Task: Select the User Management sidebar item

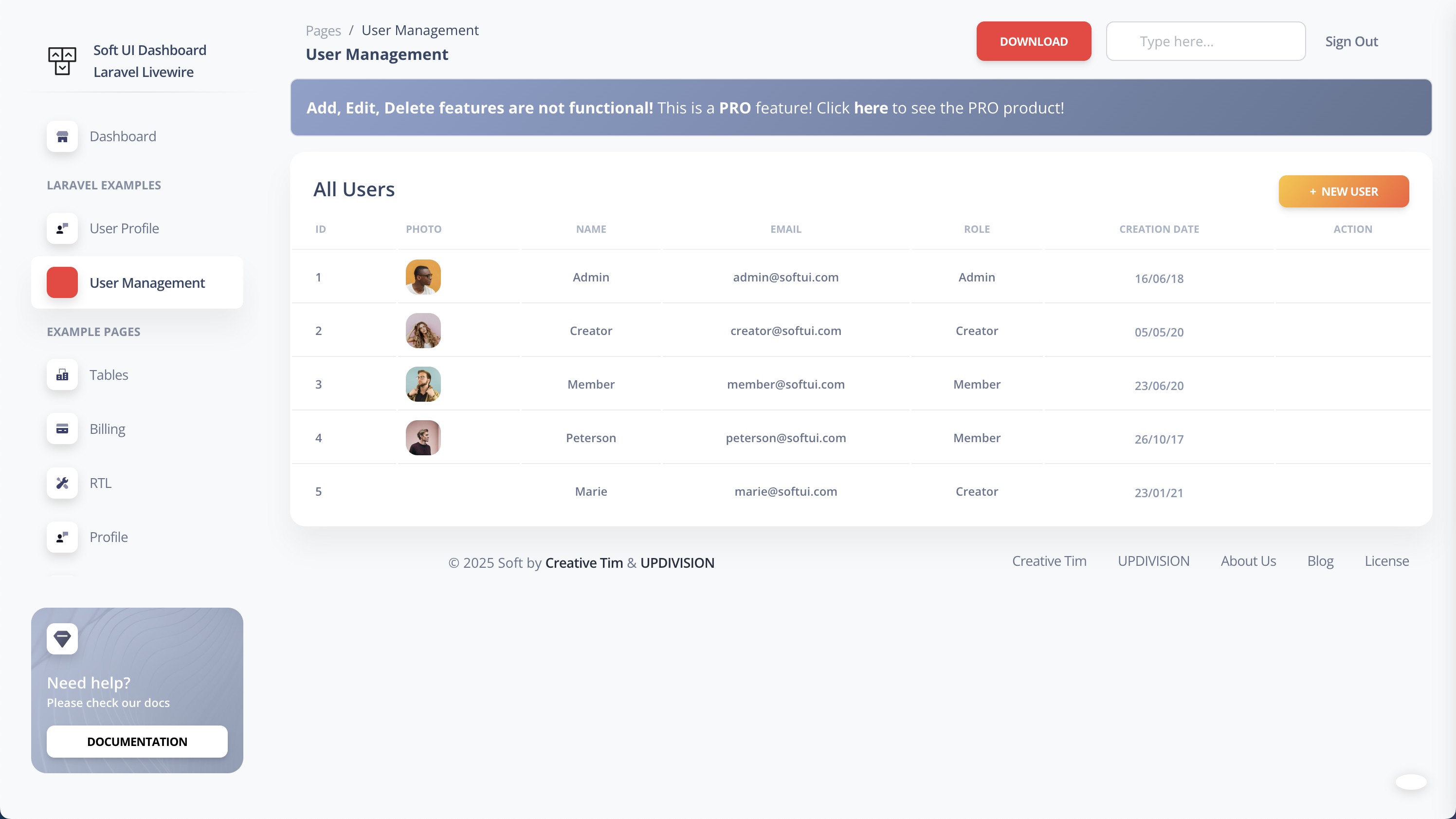Action: (x=147, y=283)
